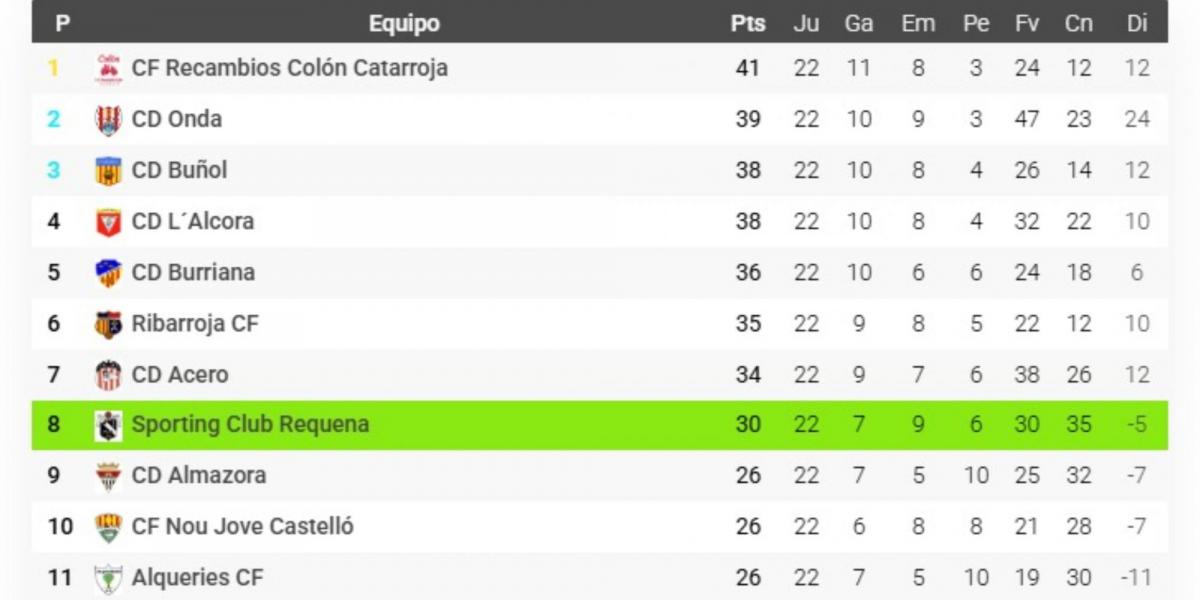
Task: Click the Alqueries CF team crest
Action: coord(108,578)
